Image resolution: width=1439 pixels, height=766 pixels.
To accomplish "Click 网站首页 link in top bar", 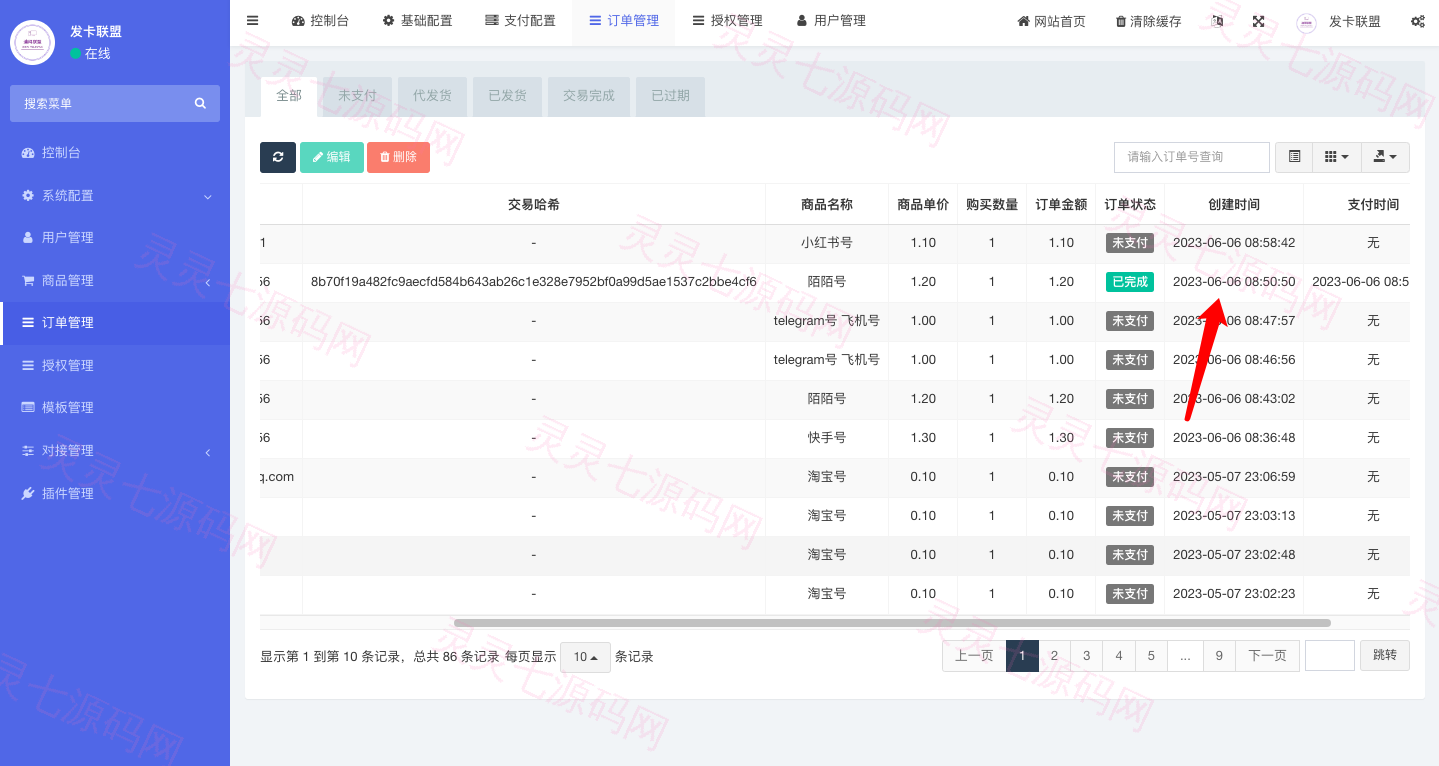I will pos(1051,21).
